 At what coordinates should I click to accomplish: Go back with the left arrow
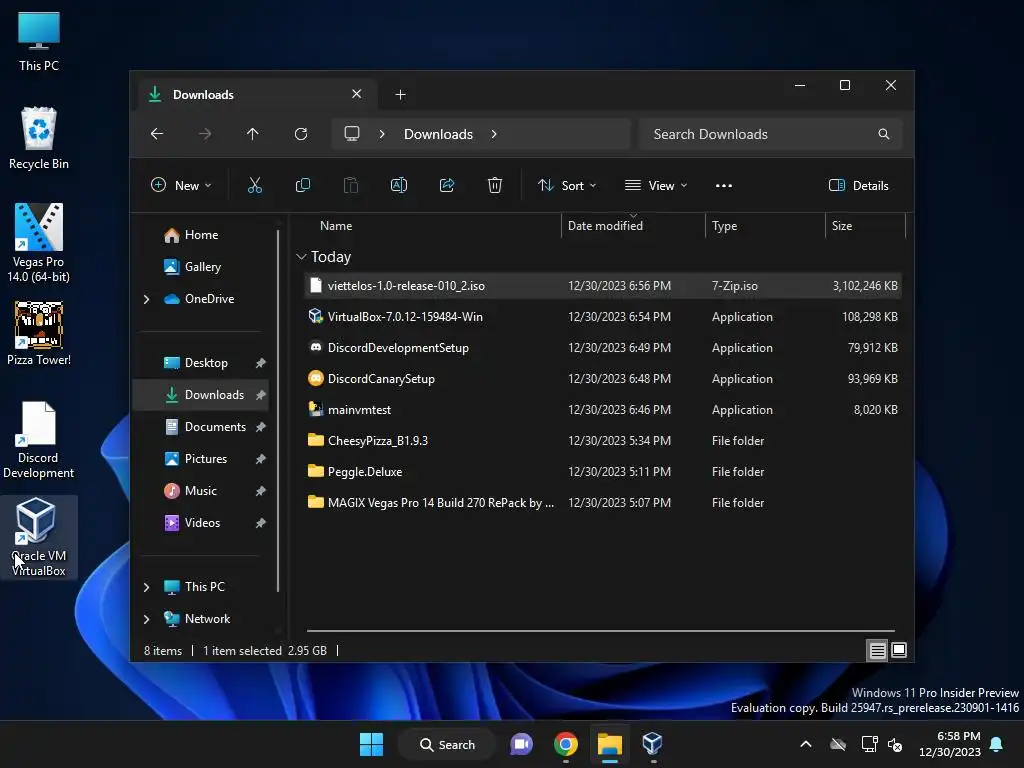pos(157,134)
